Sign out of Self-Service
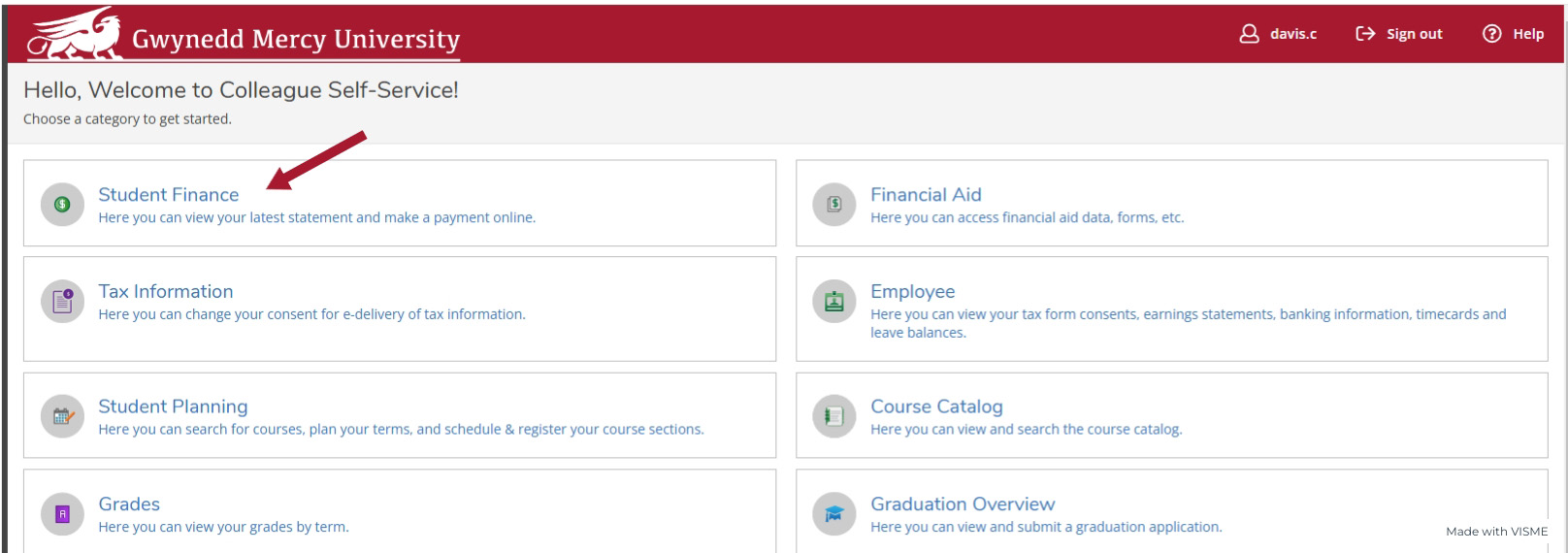Image resolution: width=1568 pixels, height=553 pixels. tap(1399, 34)
